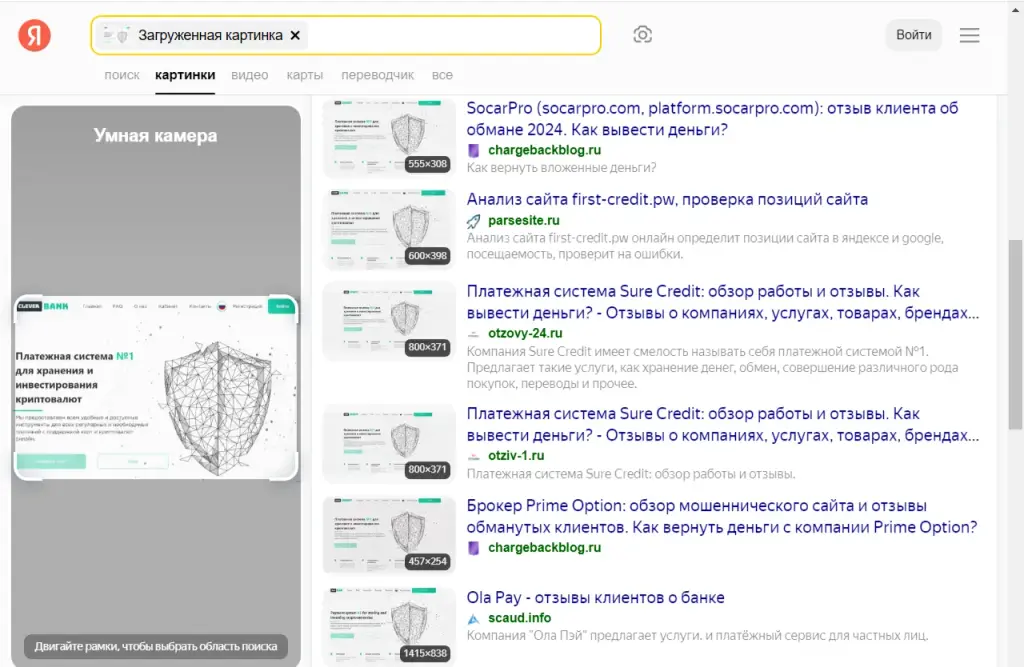Image resolution: width=1024 pixels, height=667 pixels.
Task: Click the Войти login button
Action: 914,35
